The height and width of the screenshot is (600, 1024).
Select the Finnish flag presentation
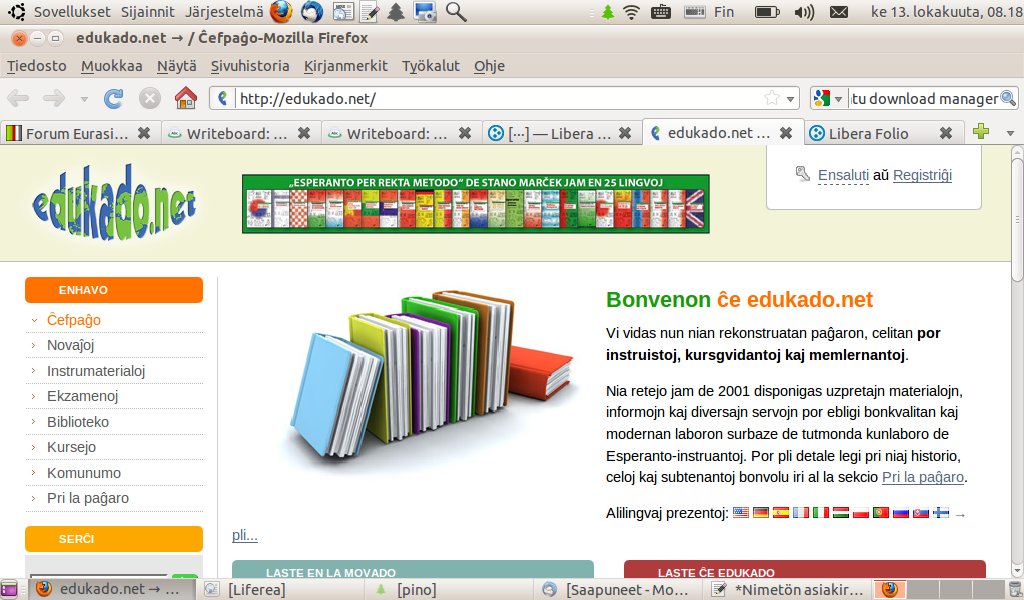click(x=941, y=513)
